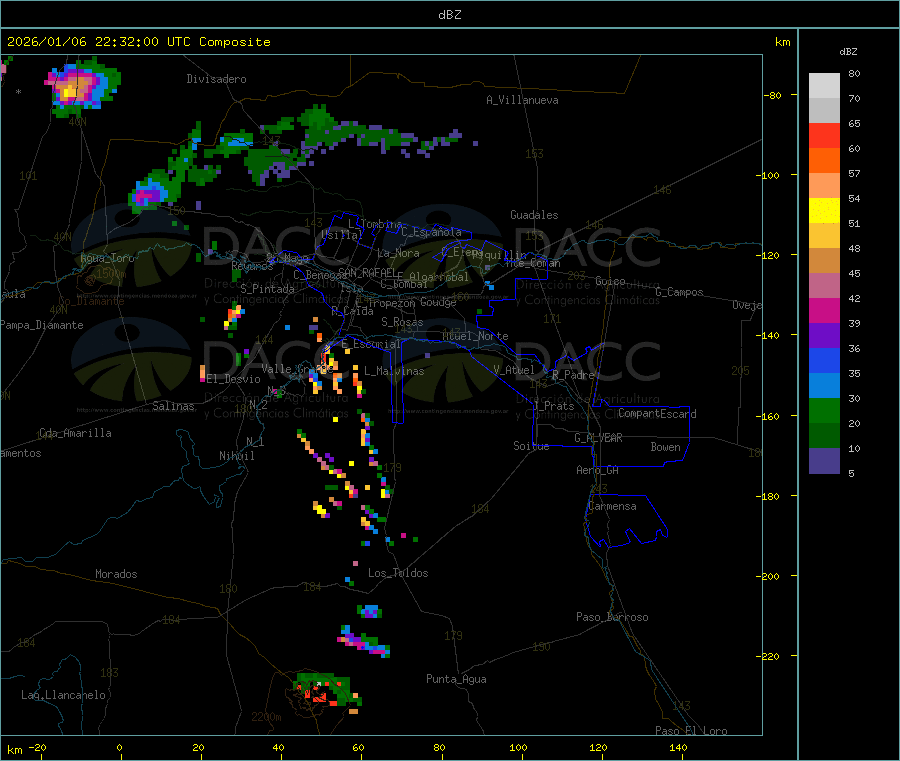Click the -160 km vertical axis tick label
This screenshot has width=900, height=761.
768,416
